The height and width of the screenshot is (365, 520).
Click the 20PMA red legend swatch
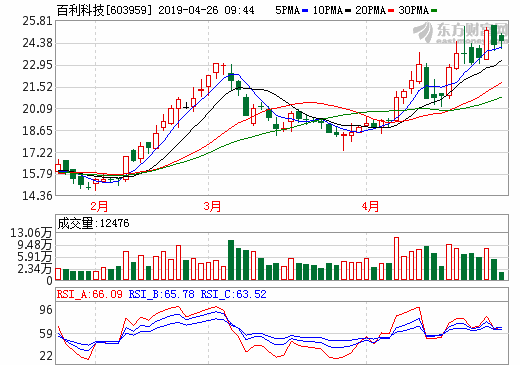(391, 11)
